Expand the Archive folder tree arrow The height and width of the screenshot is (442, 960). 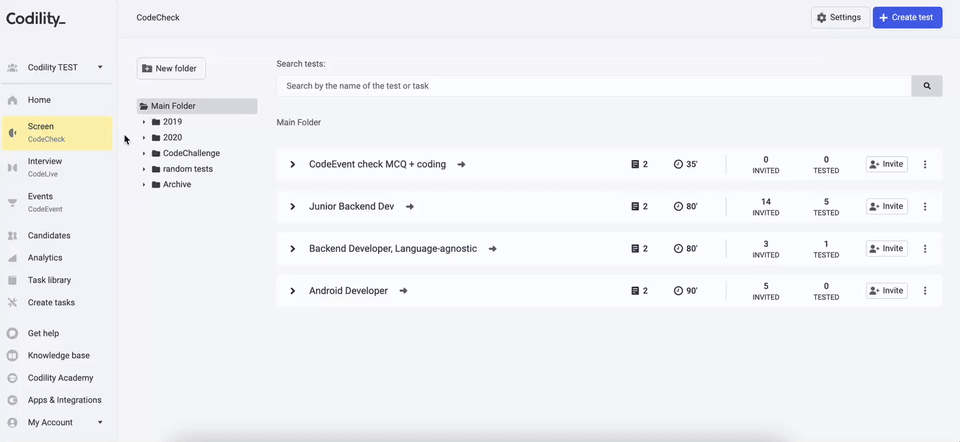pos(144,185)
